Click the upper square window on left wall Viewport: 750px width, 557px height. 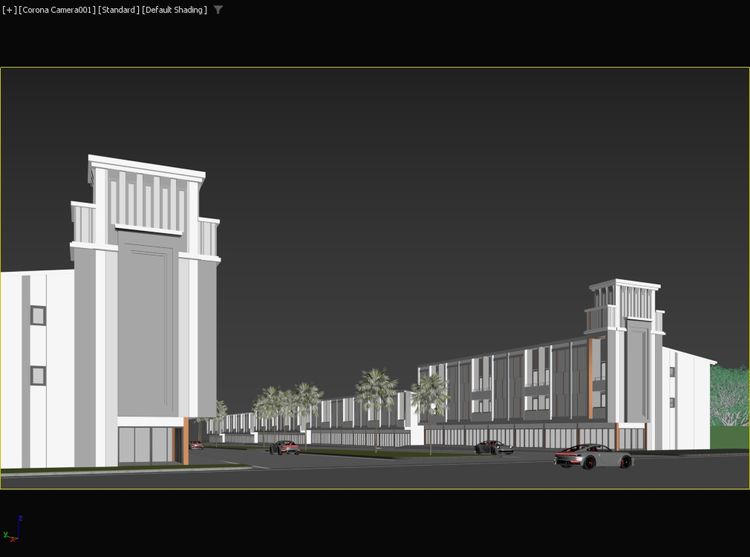38,315
